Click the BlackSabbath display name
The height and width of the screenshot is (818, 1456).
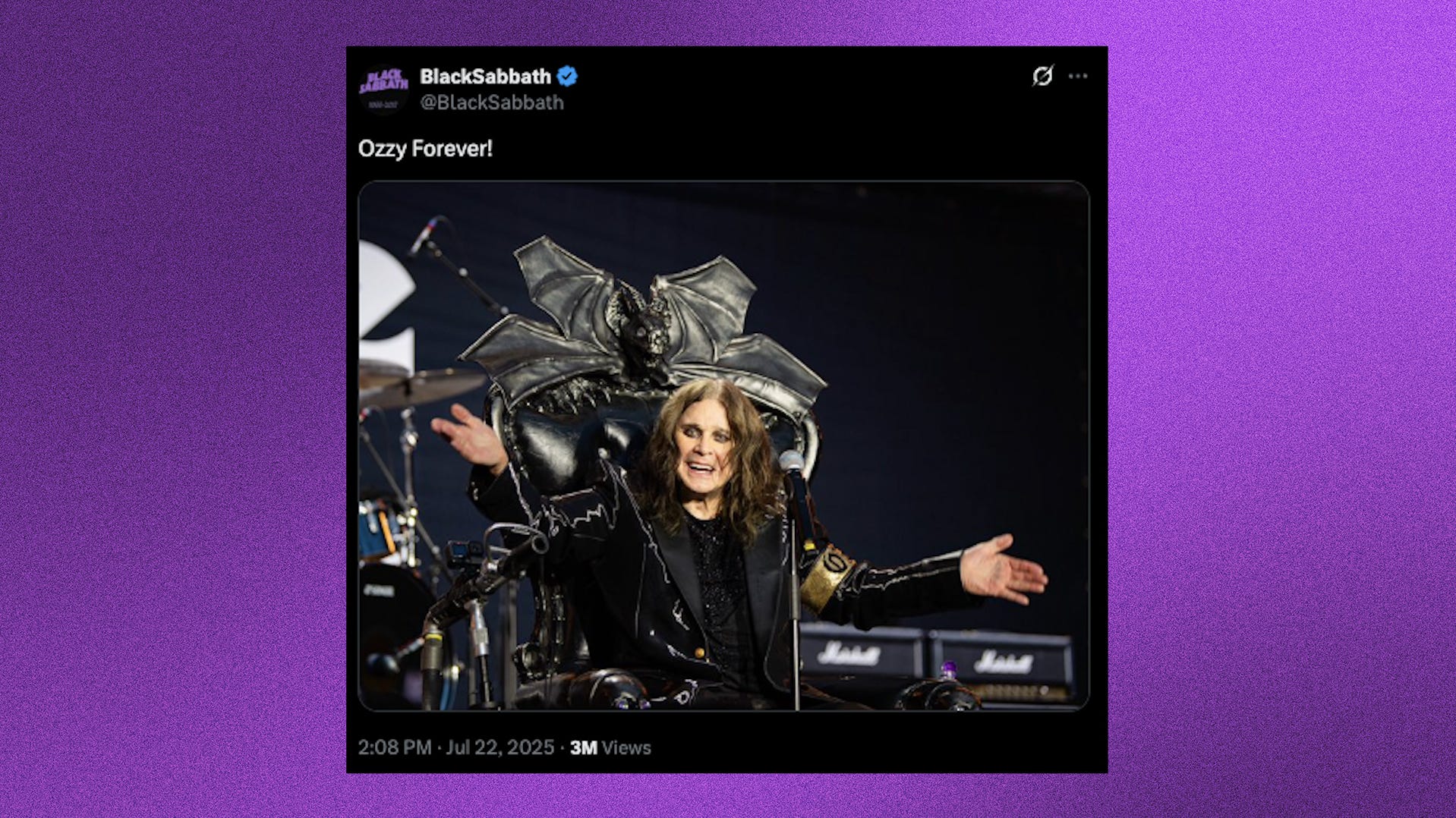[485, 77]
